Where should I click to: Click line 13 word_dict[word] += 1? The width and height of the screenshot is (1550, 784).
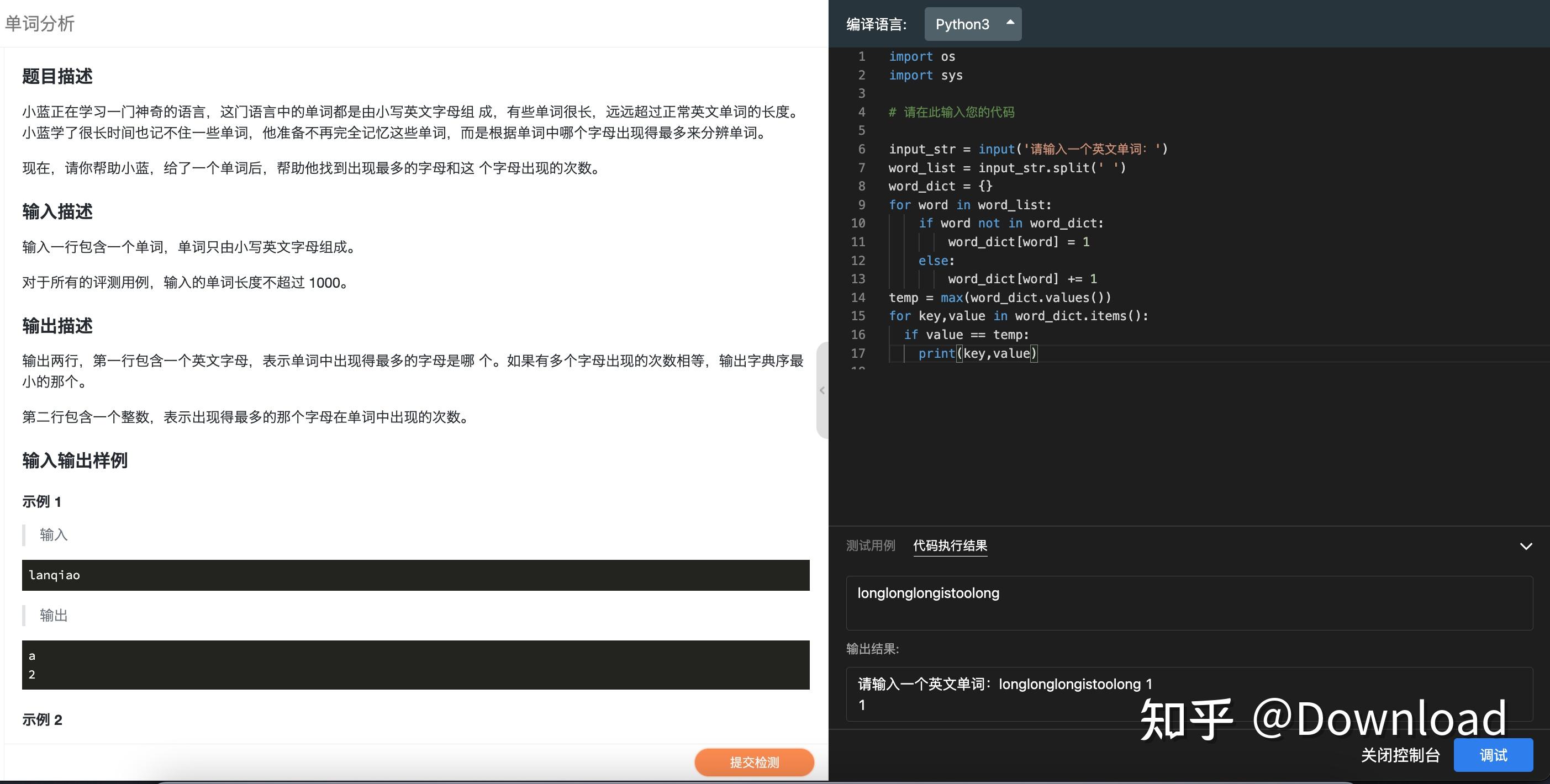1022,279
